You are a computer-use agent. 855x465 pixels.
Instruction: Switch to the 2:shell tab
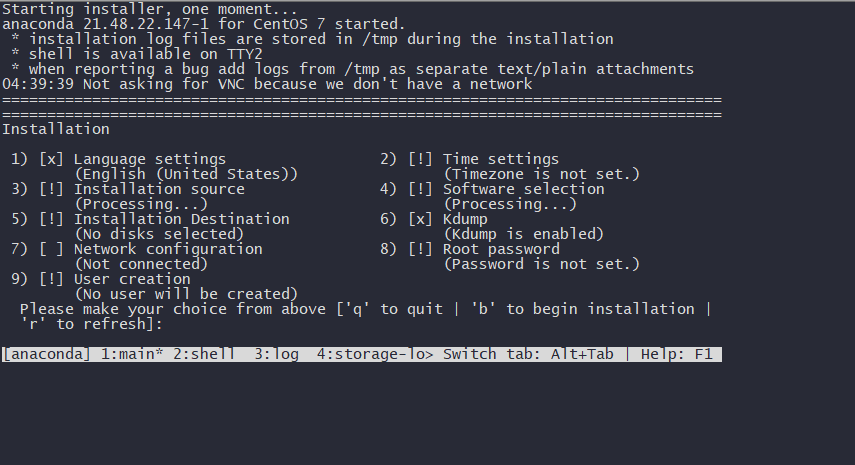pyautogui.click(x=204, y=354)
